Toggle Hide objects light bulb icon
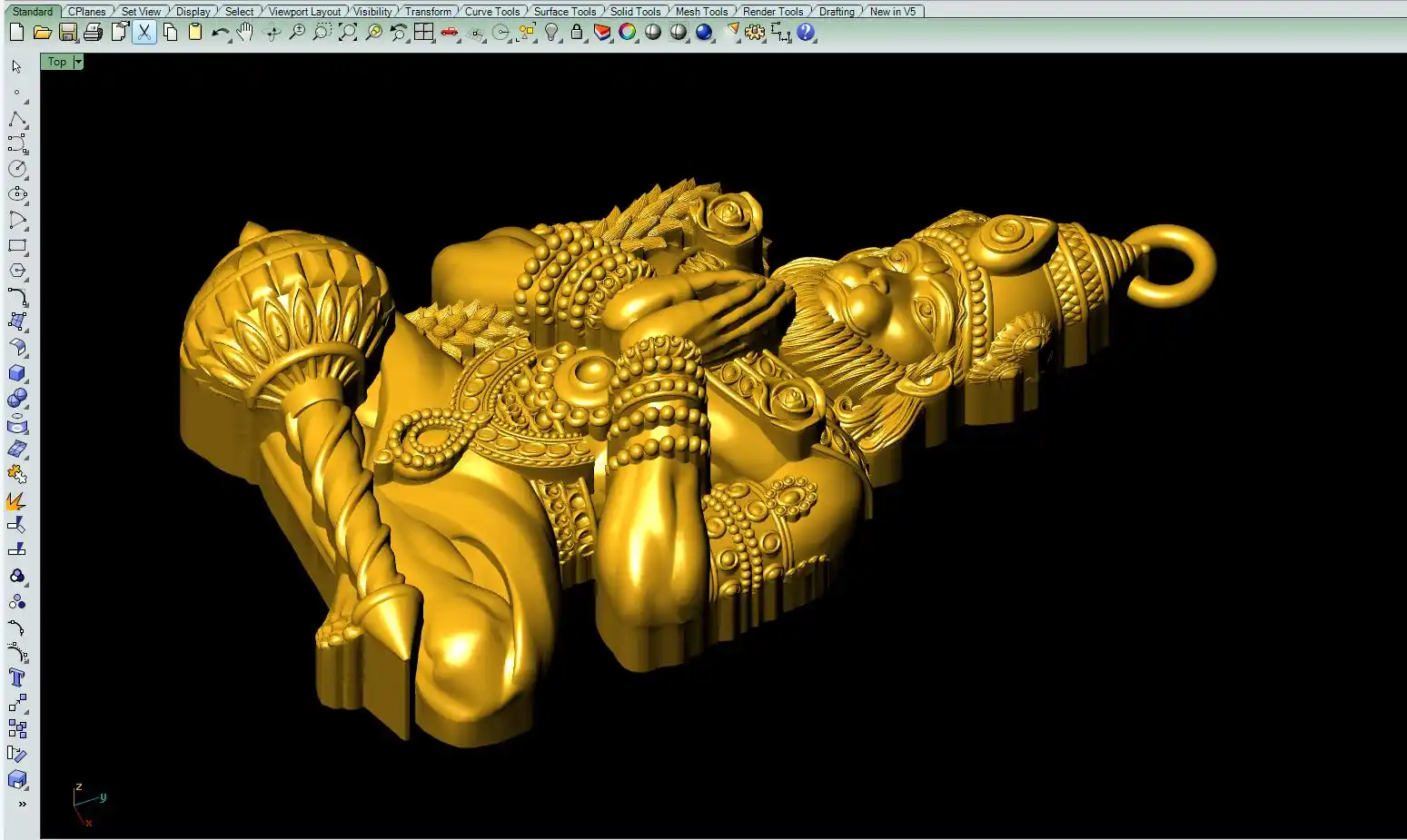Image resolution: width=1407 pixels, height=840 pixels. click(551, 33)
